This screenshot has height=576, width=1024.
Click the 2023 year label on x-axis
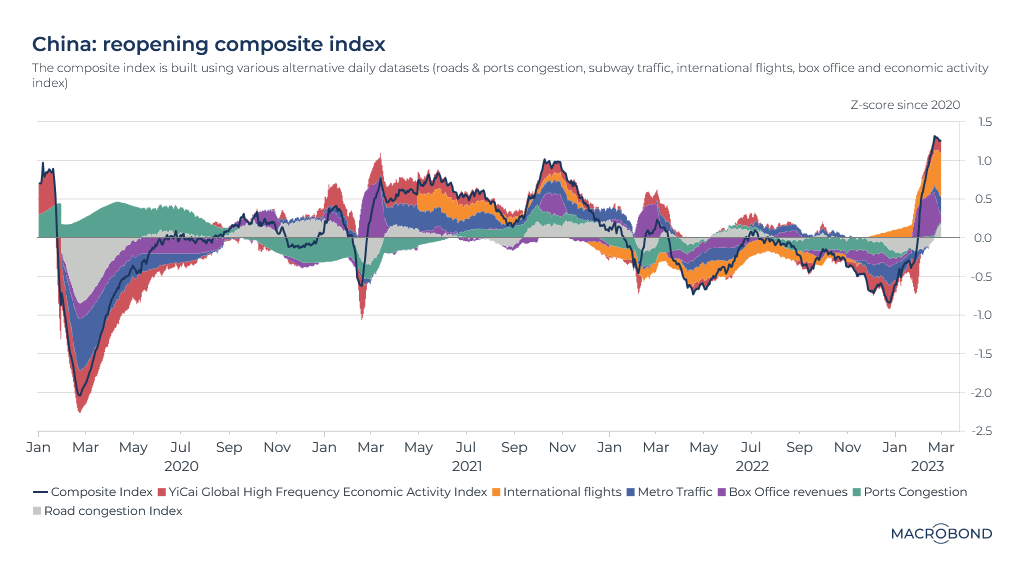(x=927, y=466)
